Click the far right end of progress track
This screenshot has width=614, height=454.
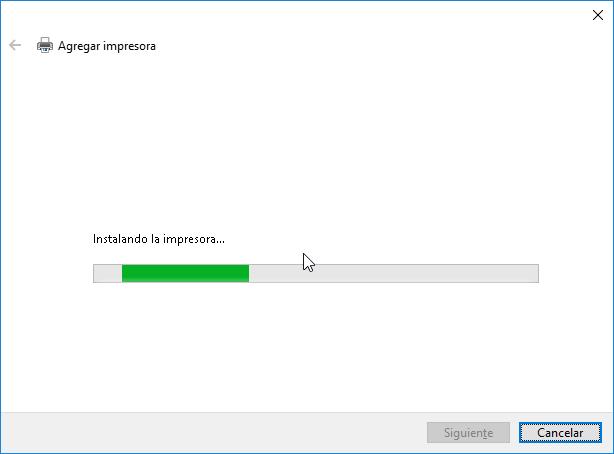click(533, 273)
